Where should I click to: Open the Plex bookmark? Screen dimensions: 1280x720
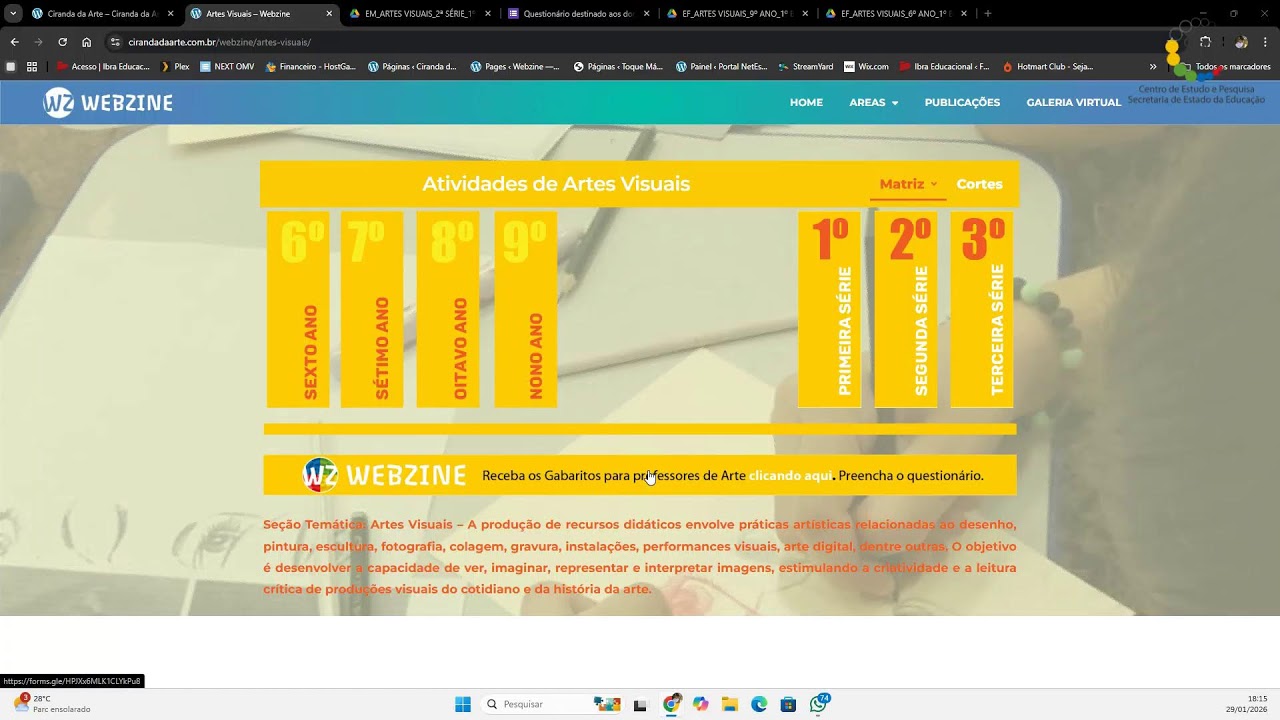(x=175, y=67)
